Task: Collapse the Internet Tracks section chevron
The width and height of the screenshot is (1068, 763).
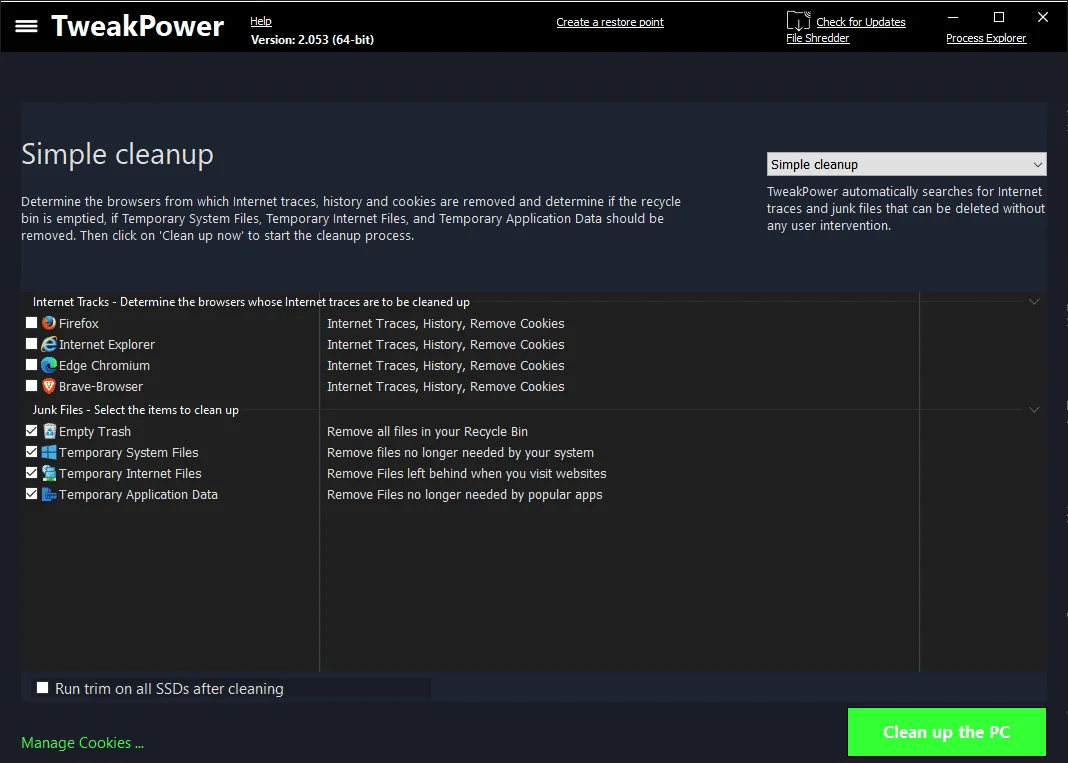Action: tap(1034, 301)
